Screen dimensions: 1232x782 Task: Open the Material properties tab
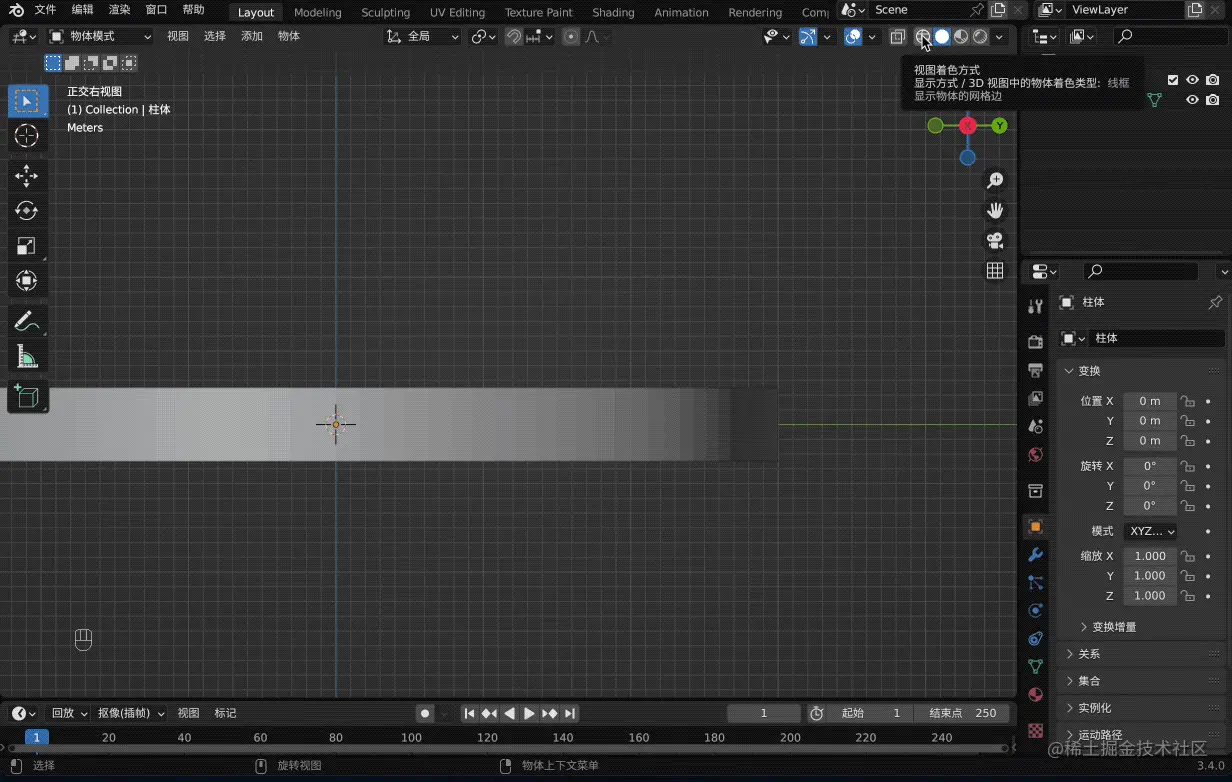[x=1035, y=694]
